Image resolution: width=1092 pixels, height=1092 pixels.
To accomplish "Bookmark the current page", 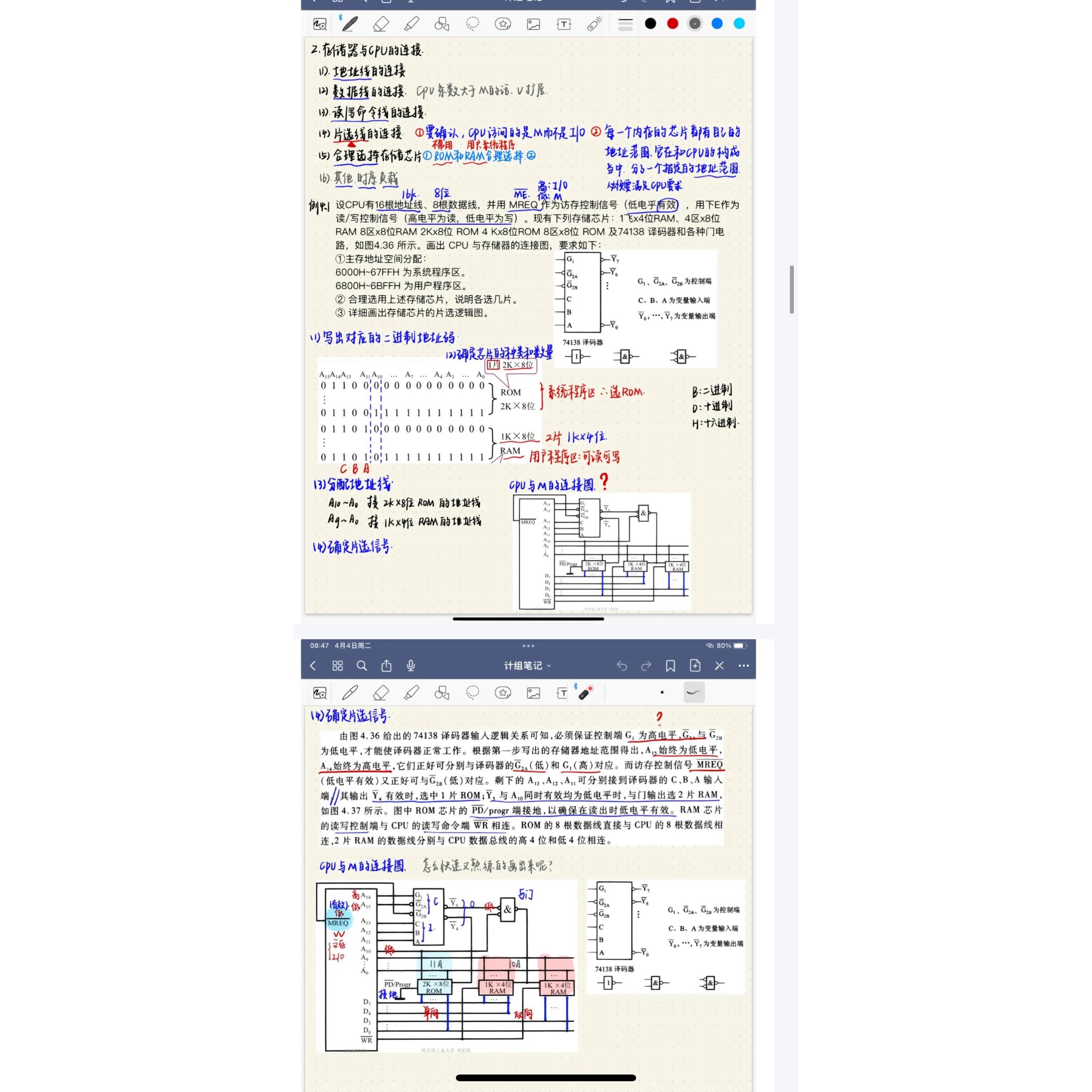I will 670,666.
